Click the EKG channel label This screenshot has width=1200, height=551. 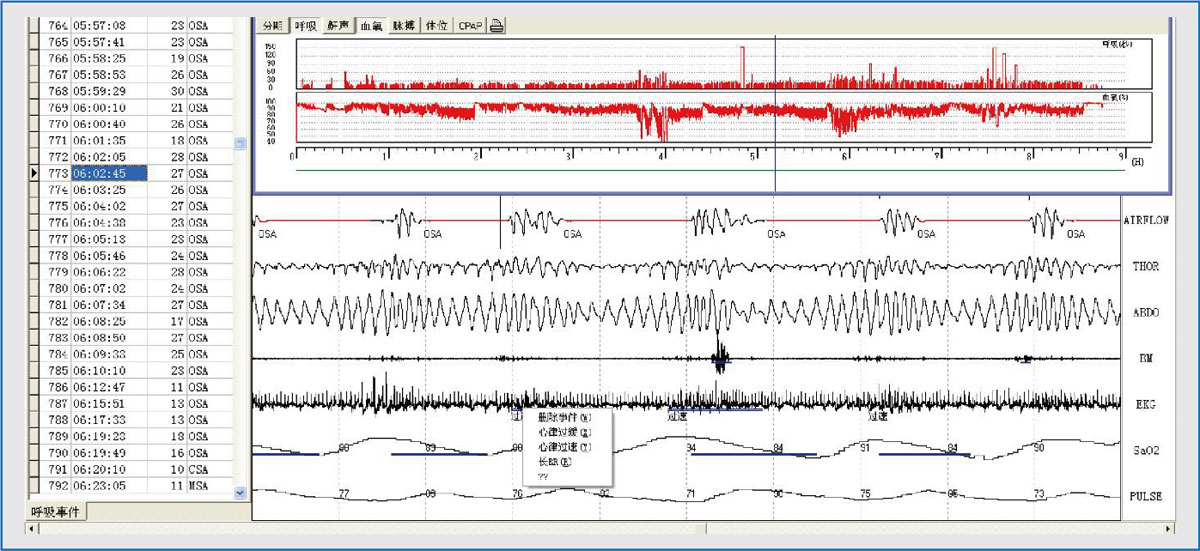(1146, 403)
